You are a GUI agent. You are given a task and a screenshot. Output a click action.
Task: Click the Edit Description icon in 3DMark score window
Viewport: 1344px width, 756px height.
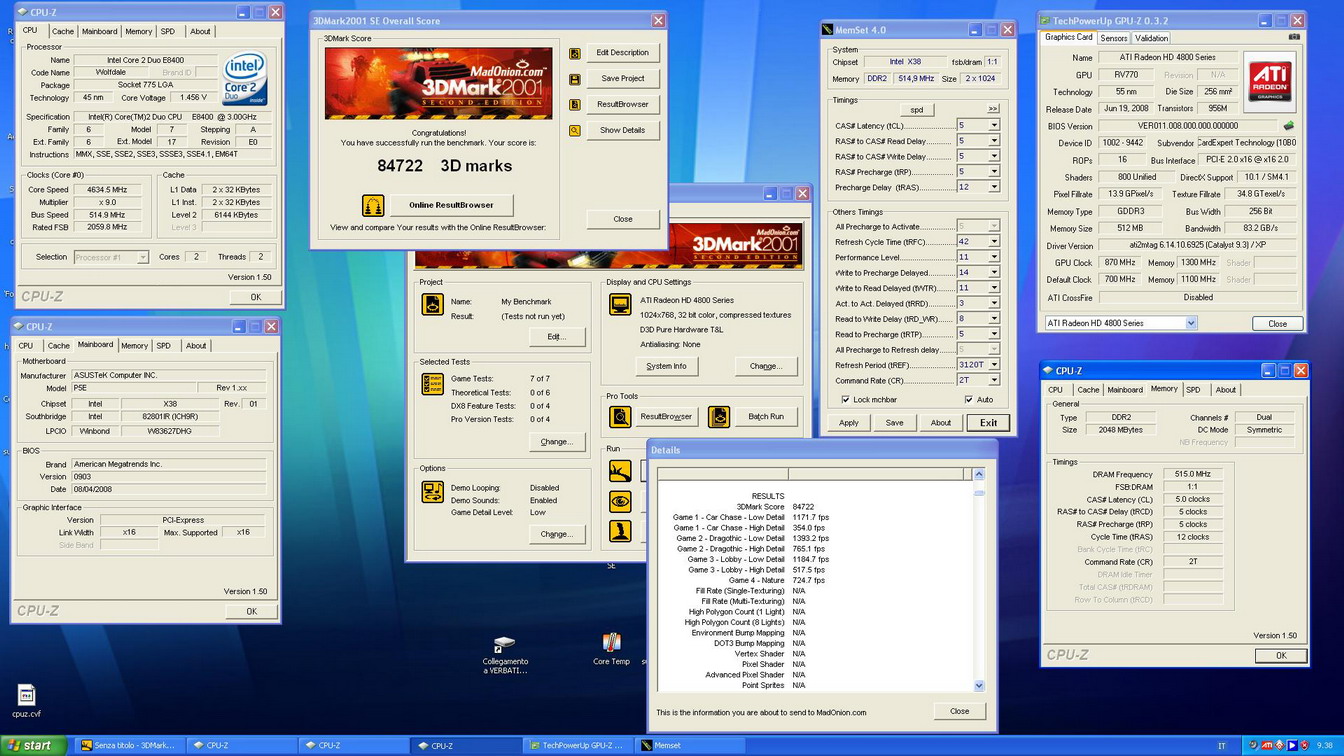coord(575,53)
